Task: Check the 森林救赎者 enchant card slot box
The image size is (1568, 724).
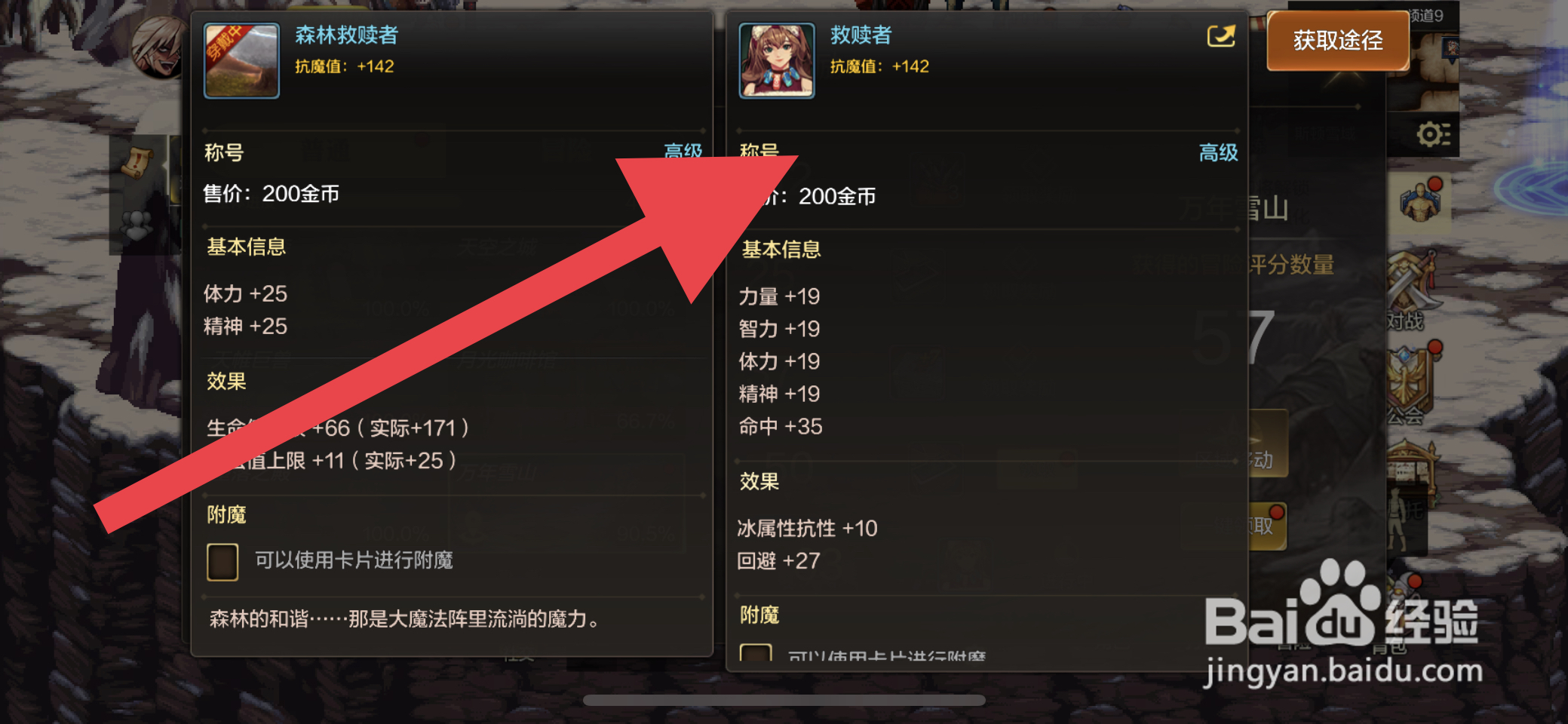Action: tap(222, 562)
